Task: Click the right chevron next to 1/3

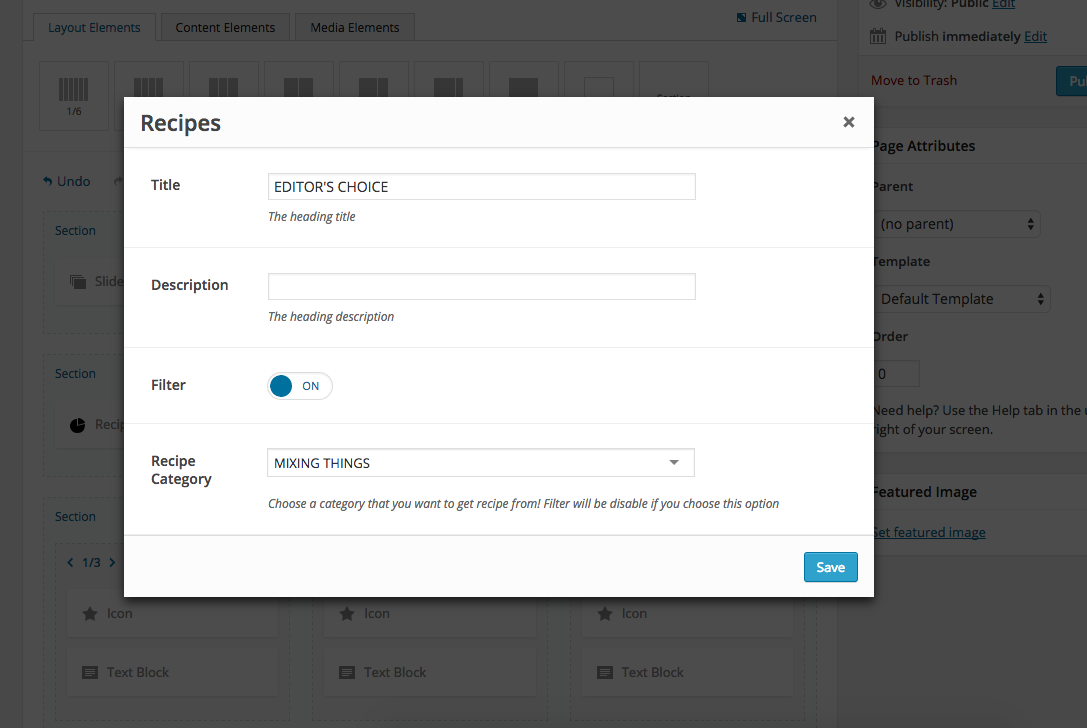Action: [x=112, y=563]
